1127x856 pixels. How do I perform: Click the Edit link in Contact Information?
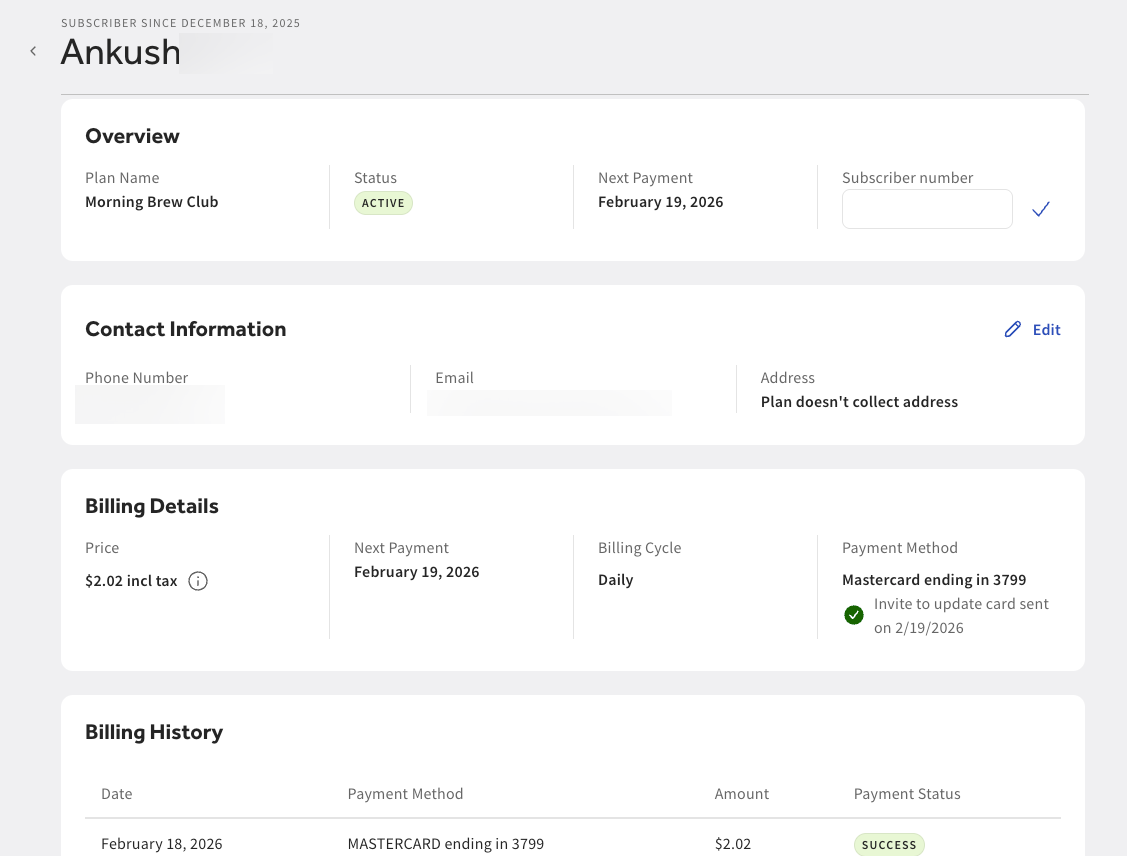1046,329
